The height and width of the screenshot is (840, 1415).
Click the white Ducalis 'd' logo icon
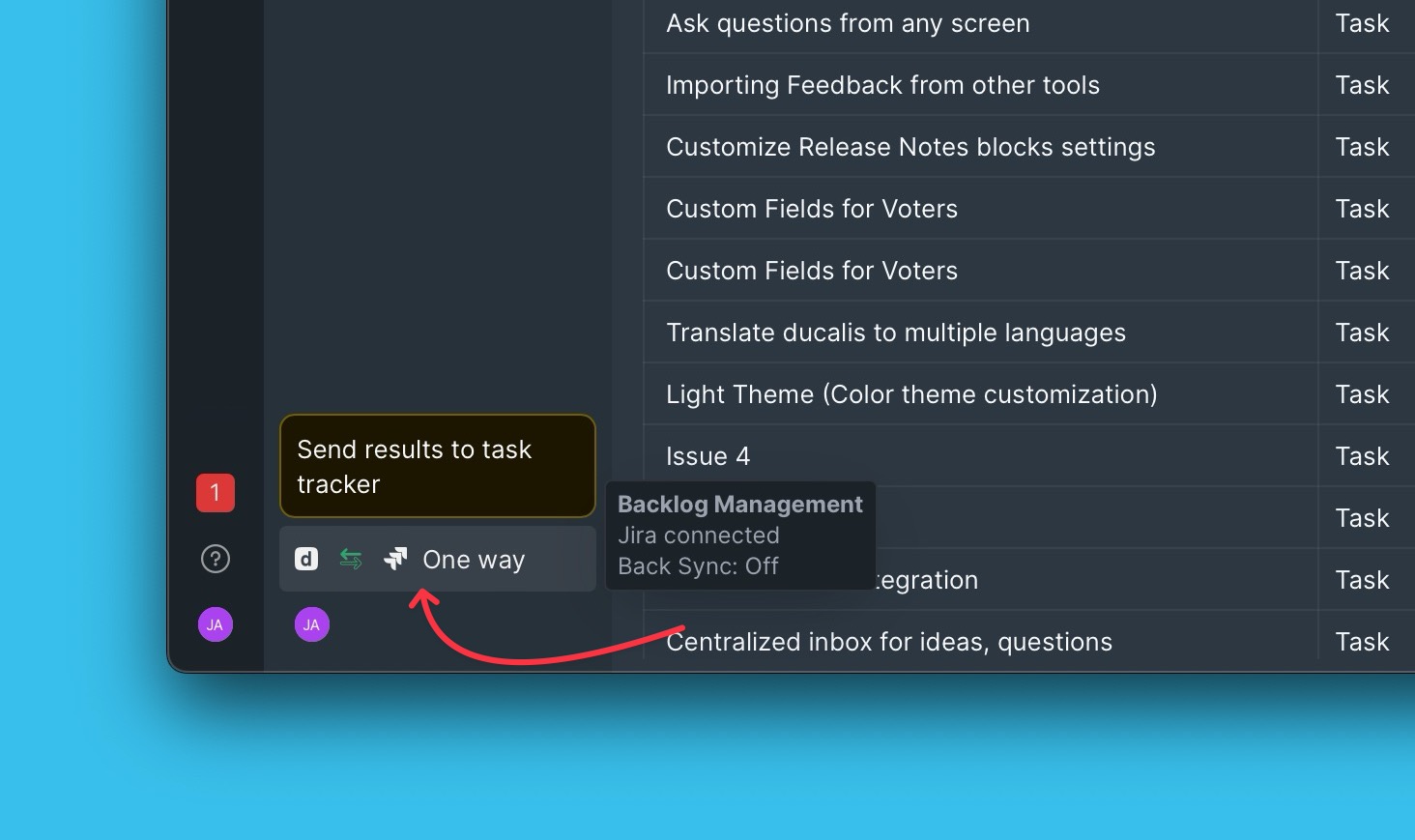(x=306, y=560)
